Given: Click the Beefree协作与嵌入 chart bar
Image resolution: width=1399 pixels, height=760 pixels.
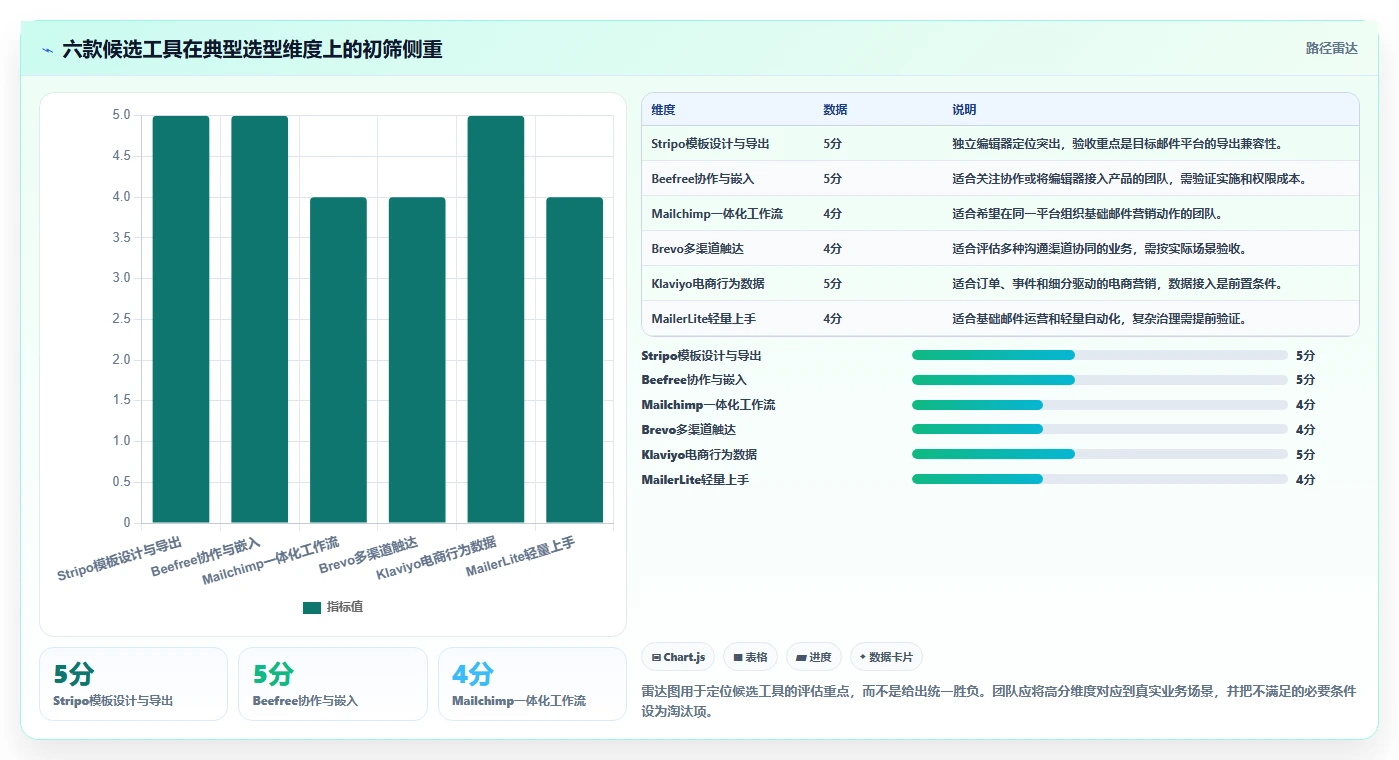Looking at the screenshot, I should point(260,319).
